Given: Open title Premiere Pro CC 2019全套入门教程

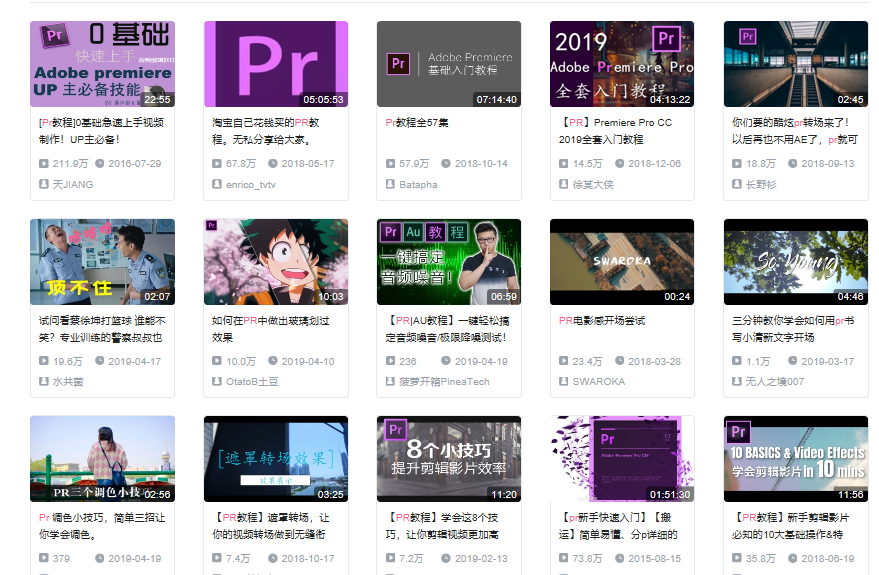Looking at the screenshot, I should [x=616, y=131].
